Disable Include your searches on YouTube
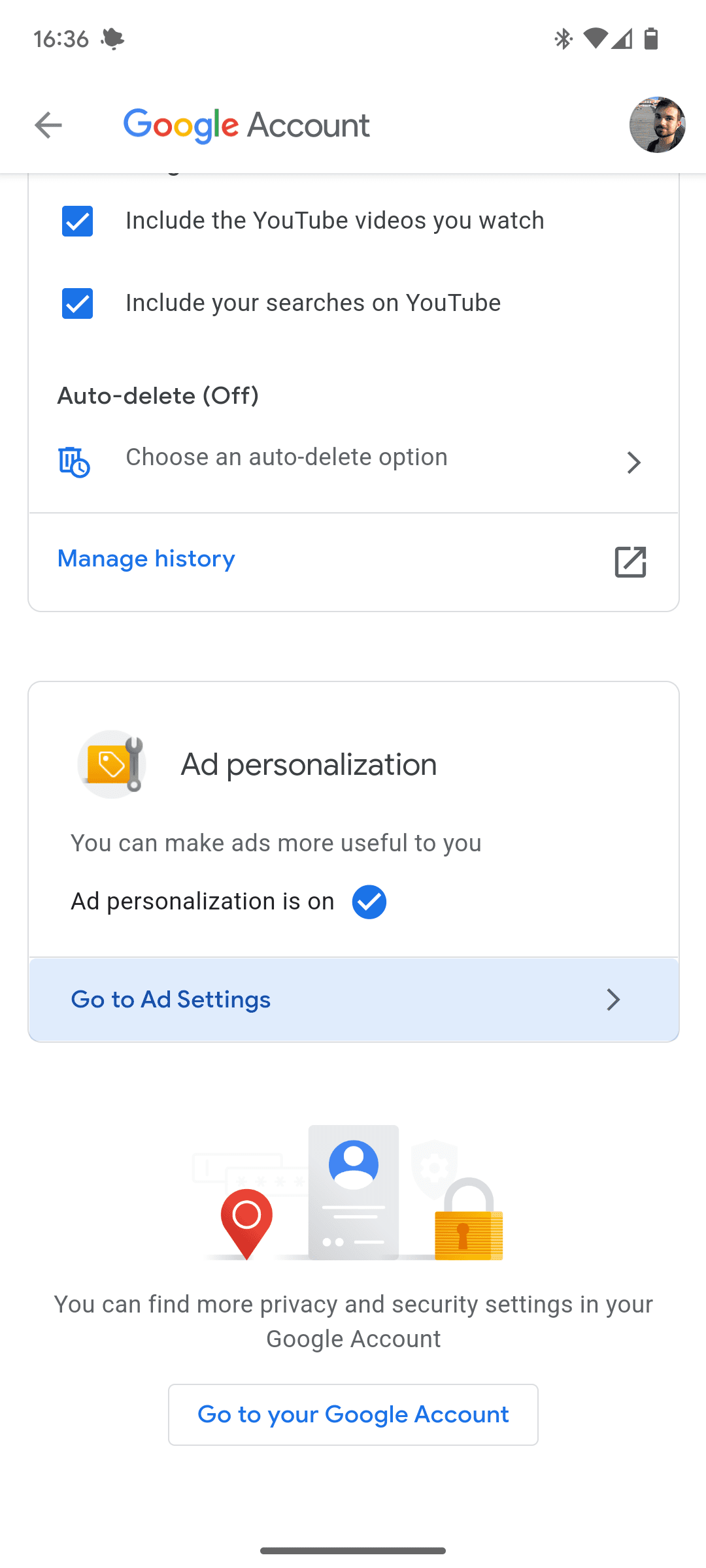 [76, 303]
